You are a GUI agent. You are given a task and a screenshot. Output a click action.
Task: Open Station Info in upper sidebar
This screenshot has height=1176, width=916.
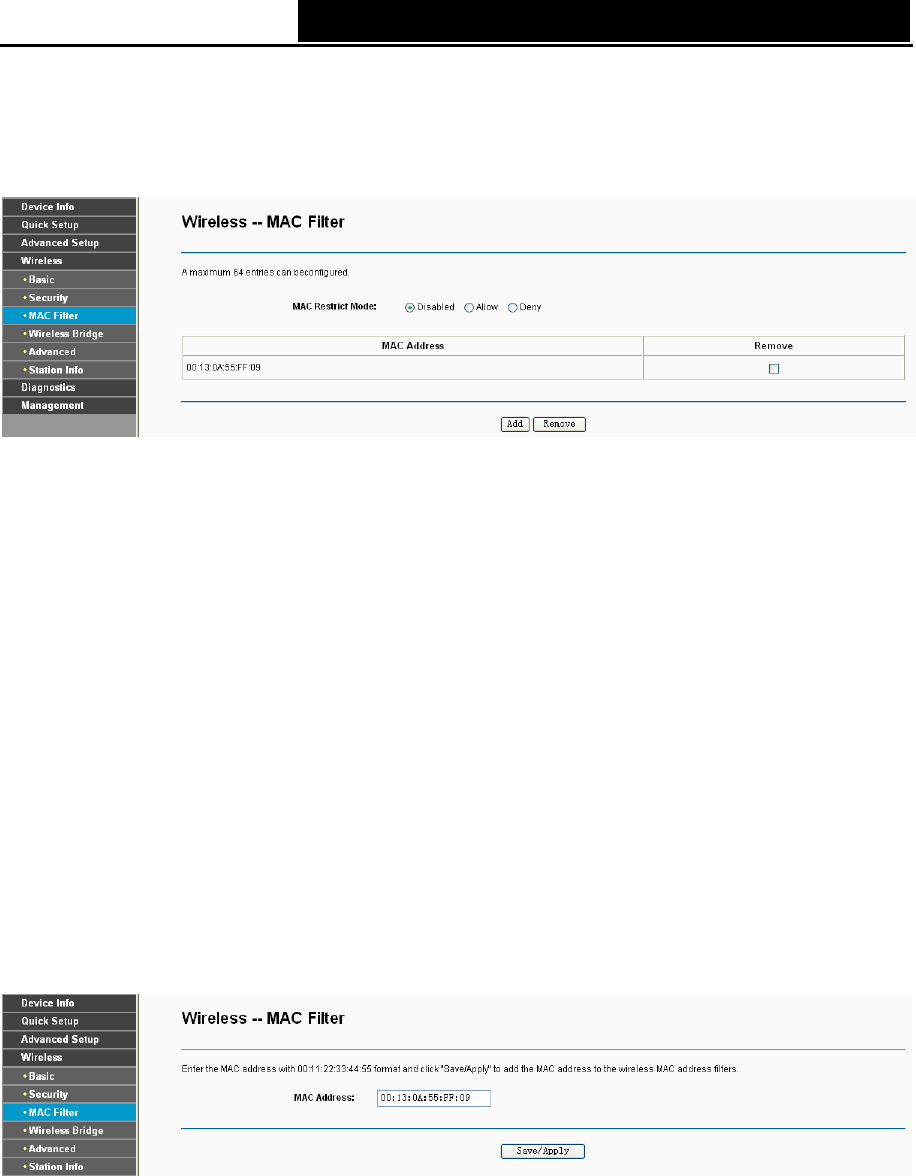coord(69,370)
